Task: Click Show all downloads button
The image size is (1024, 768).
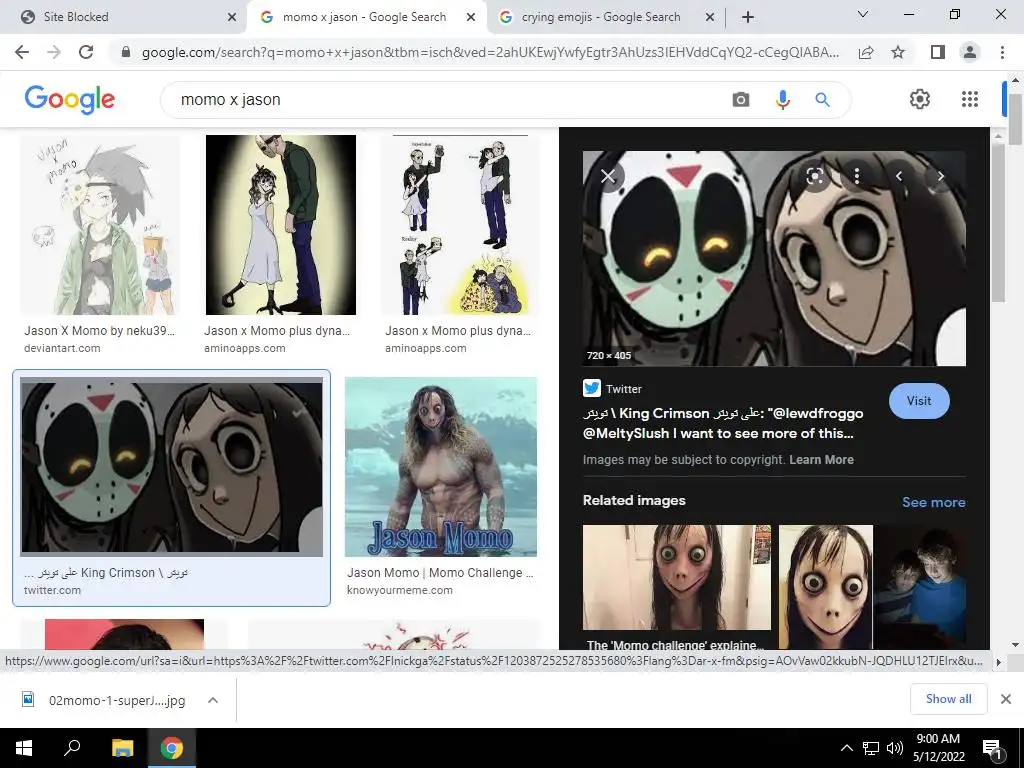Action: tap(948, 699)
